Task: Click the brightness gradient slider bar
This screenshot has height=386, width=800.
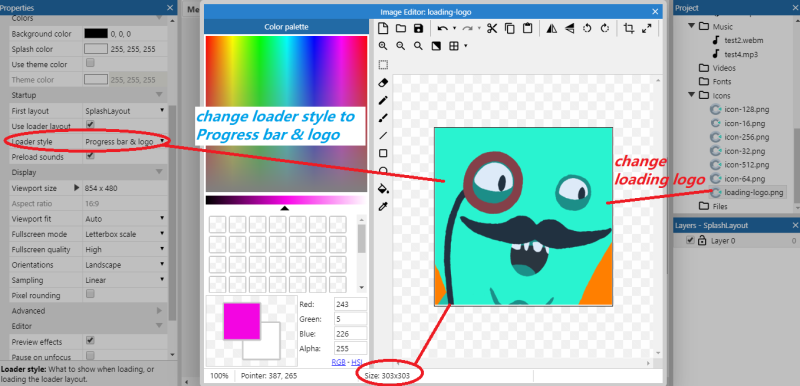Action: point(286,200)
